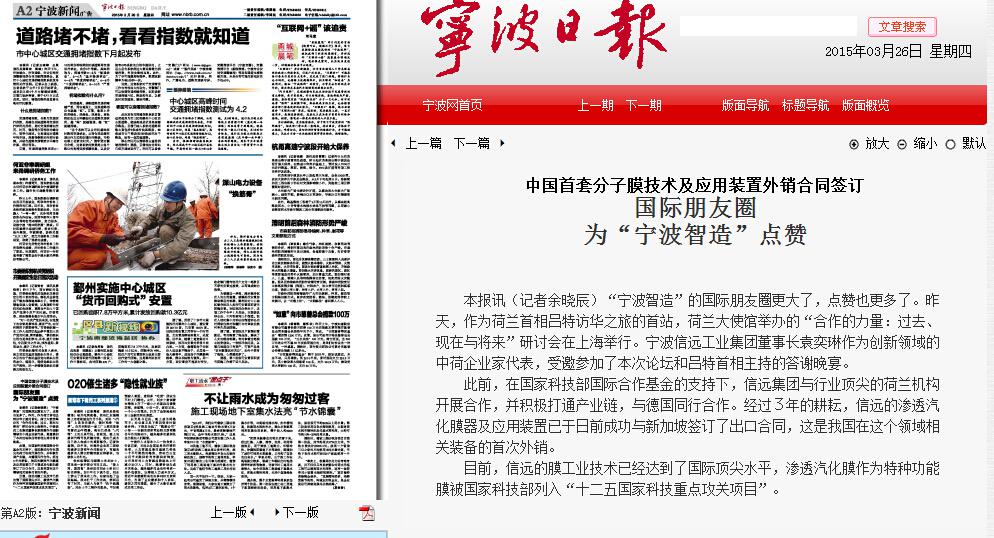Click the 第A2版:宁波新闻 page label
The height and width of the screenshot is (538, 994).
click(51, 513)
